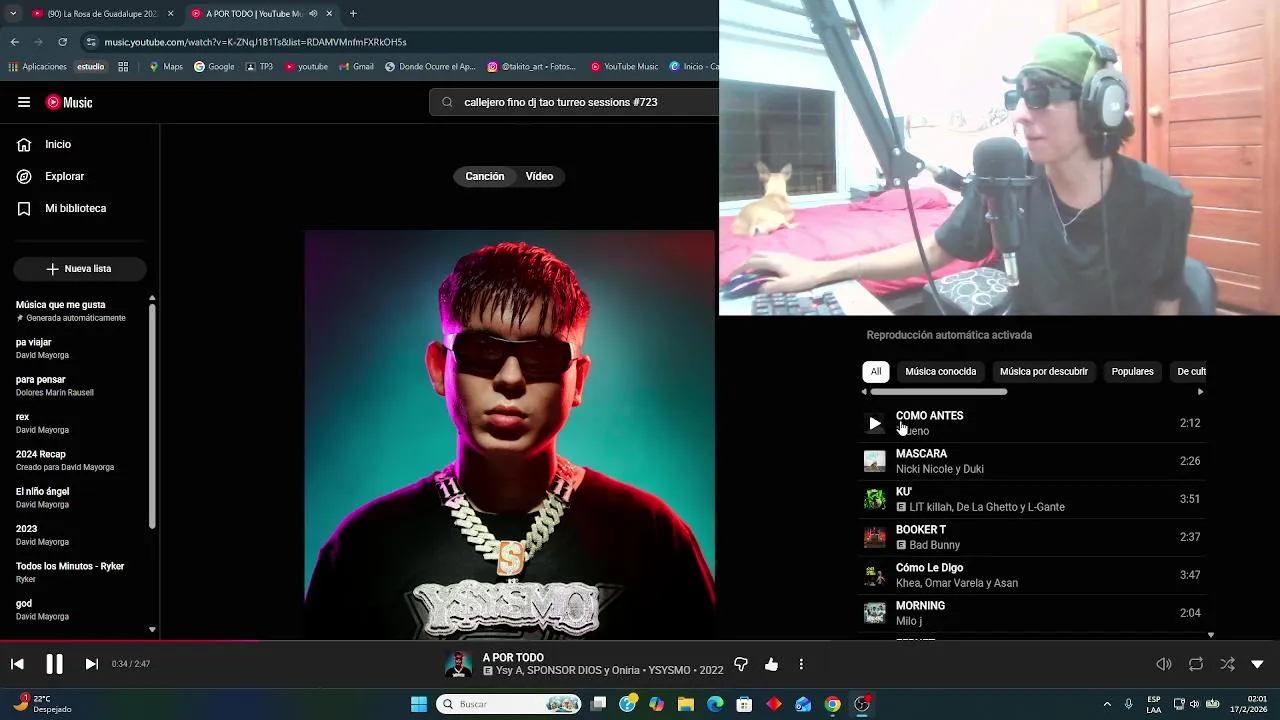Click the MASCARA song thumbnail
This screenshot has height=720, width=1280.
click(x=875, y=461)
